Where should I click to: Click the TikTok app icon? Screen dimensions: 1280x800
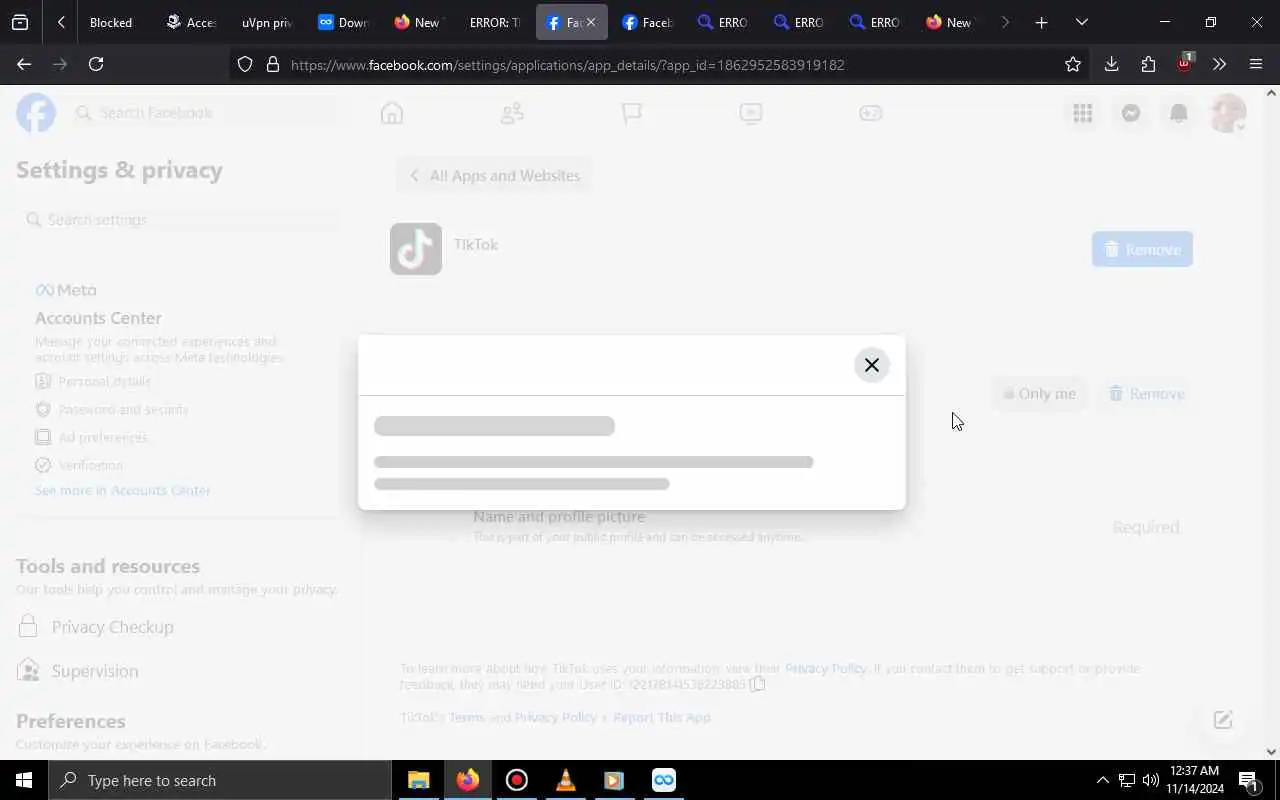(416, 249)
